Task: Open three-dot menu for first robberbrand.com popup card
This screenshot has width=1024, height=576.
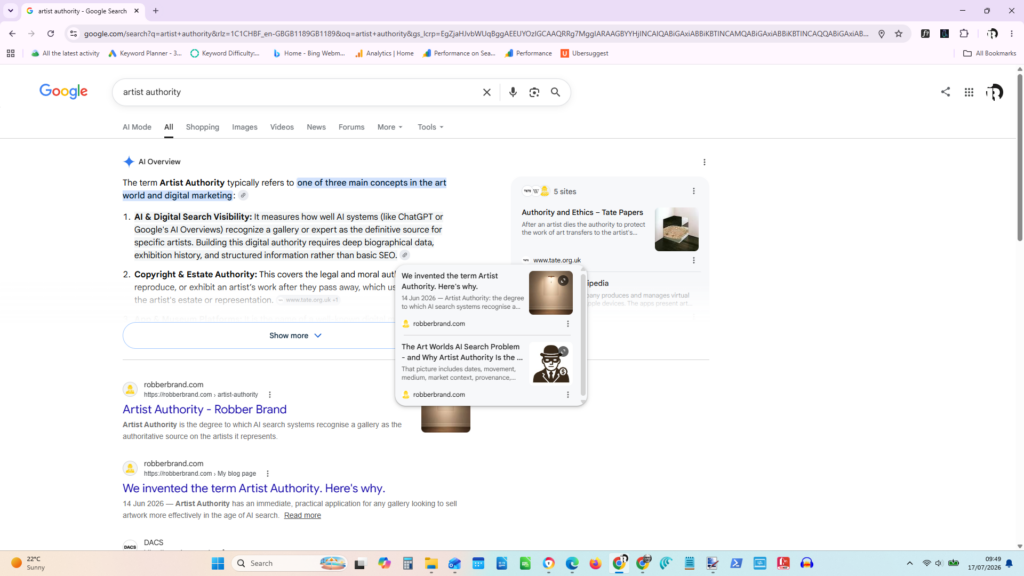Action: click(x=568, y=323)
